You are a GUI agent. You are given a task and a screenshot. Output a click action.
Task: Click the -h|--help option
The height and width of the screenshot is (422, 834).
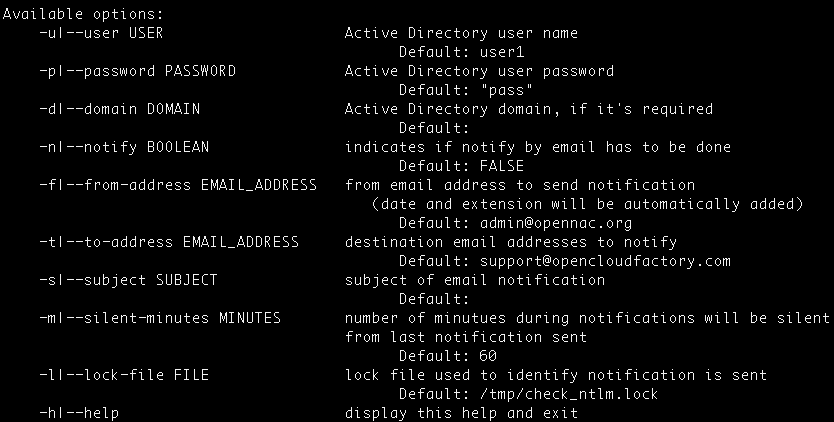(x=79, y=413)
